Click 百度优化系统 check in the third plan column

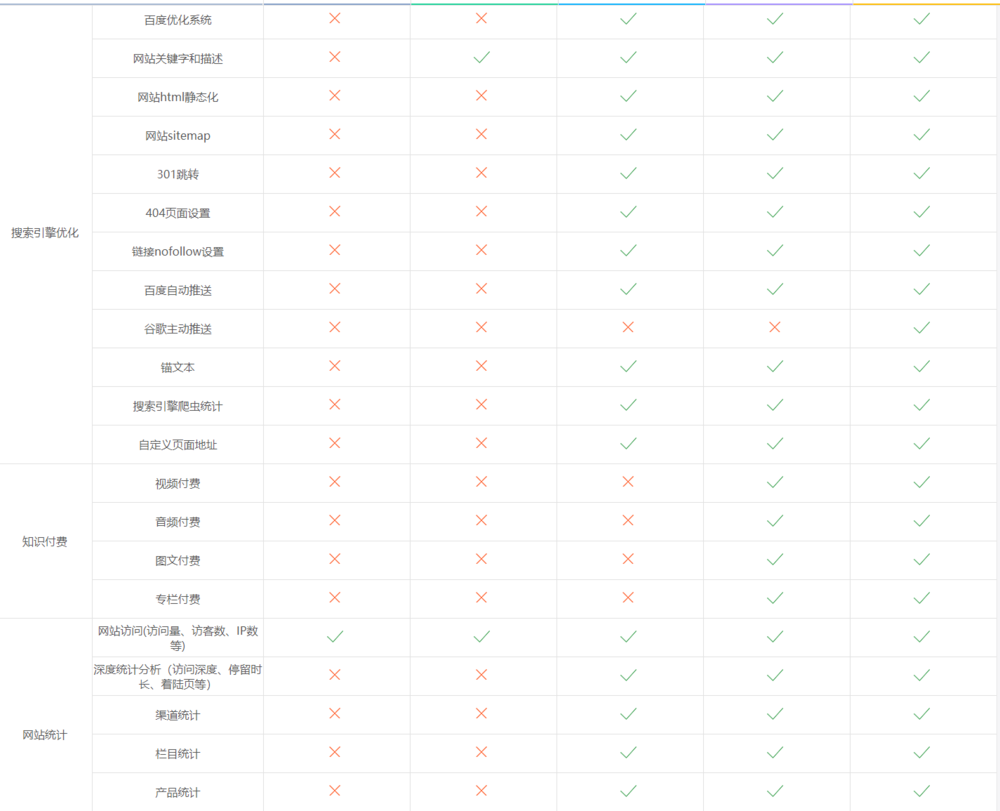click(x=628, y=19)
